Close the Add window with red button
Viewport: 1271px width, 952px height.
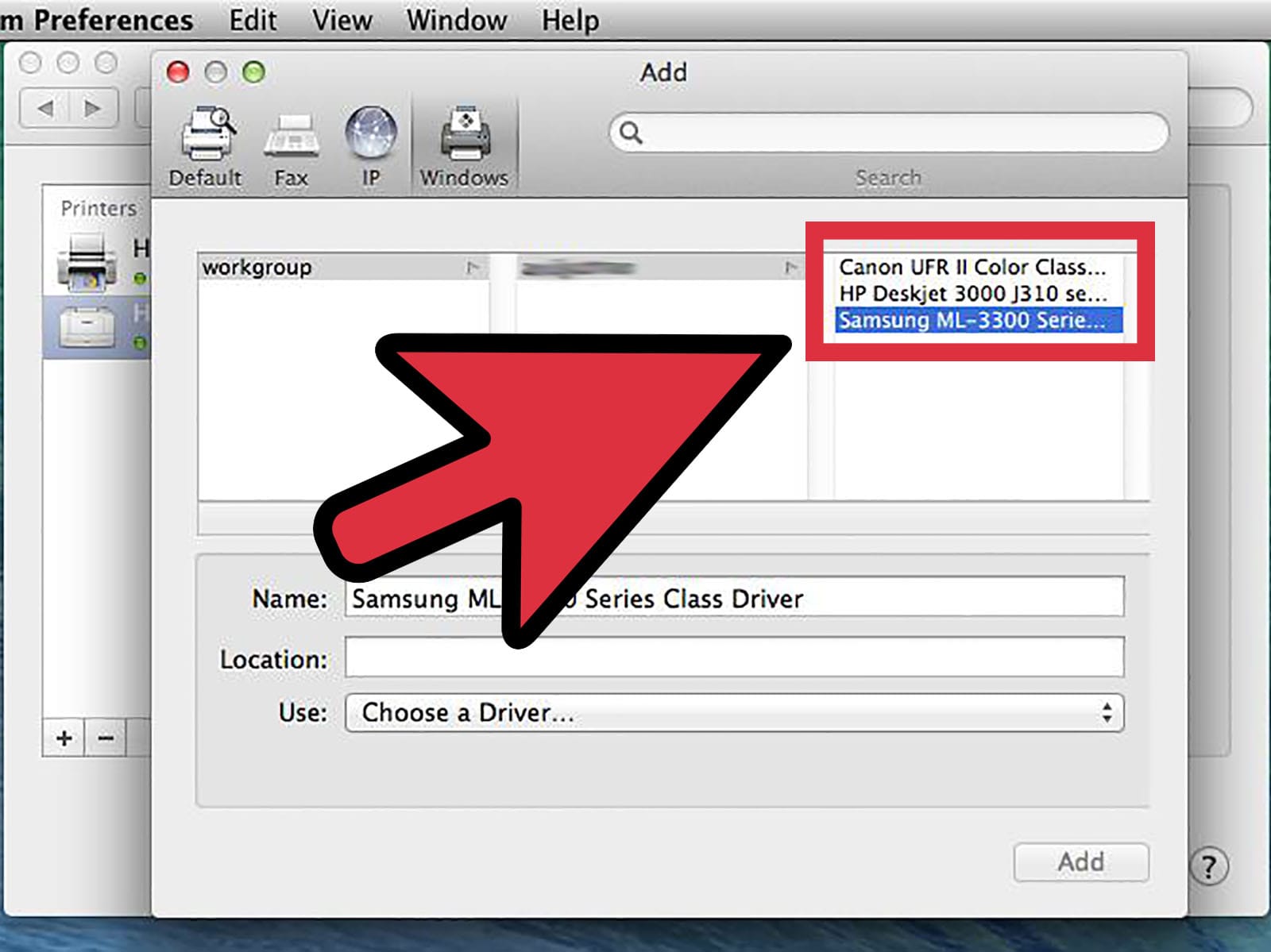(178, 72)
